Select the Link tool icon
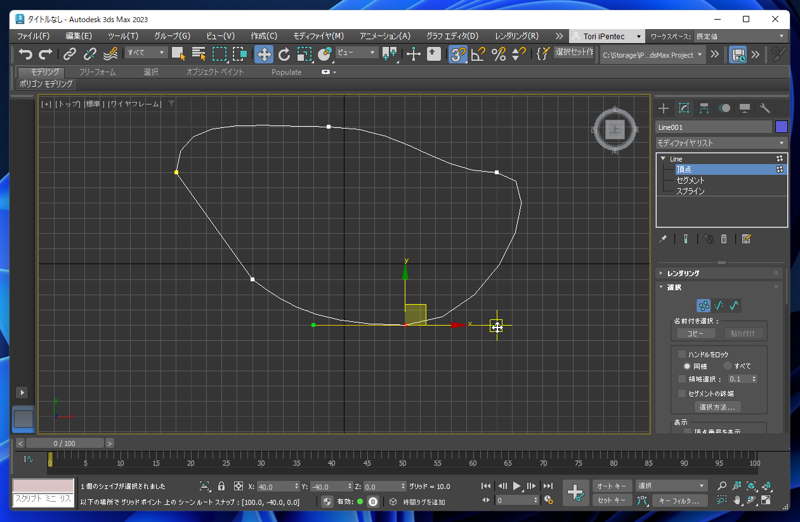The width and height of the screenshot is (800, 522). (x=69, y=54)
